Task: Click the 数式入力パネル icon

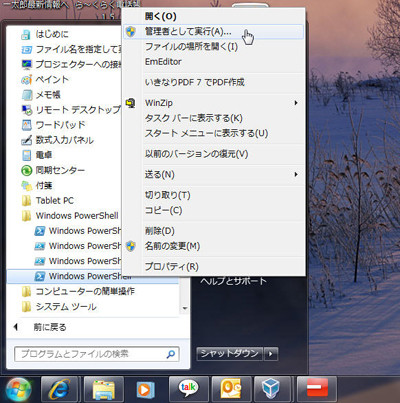Action: (26, 140)
